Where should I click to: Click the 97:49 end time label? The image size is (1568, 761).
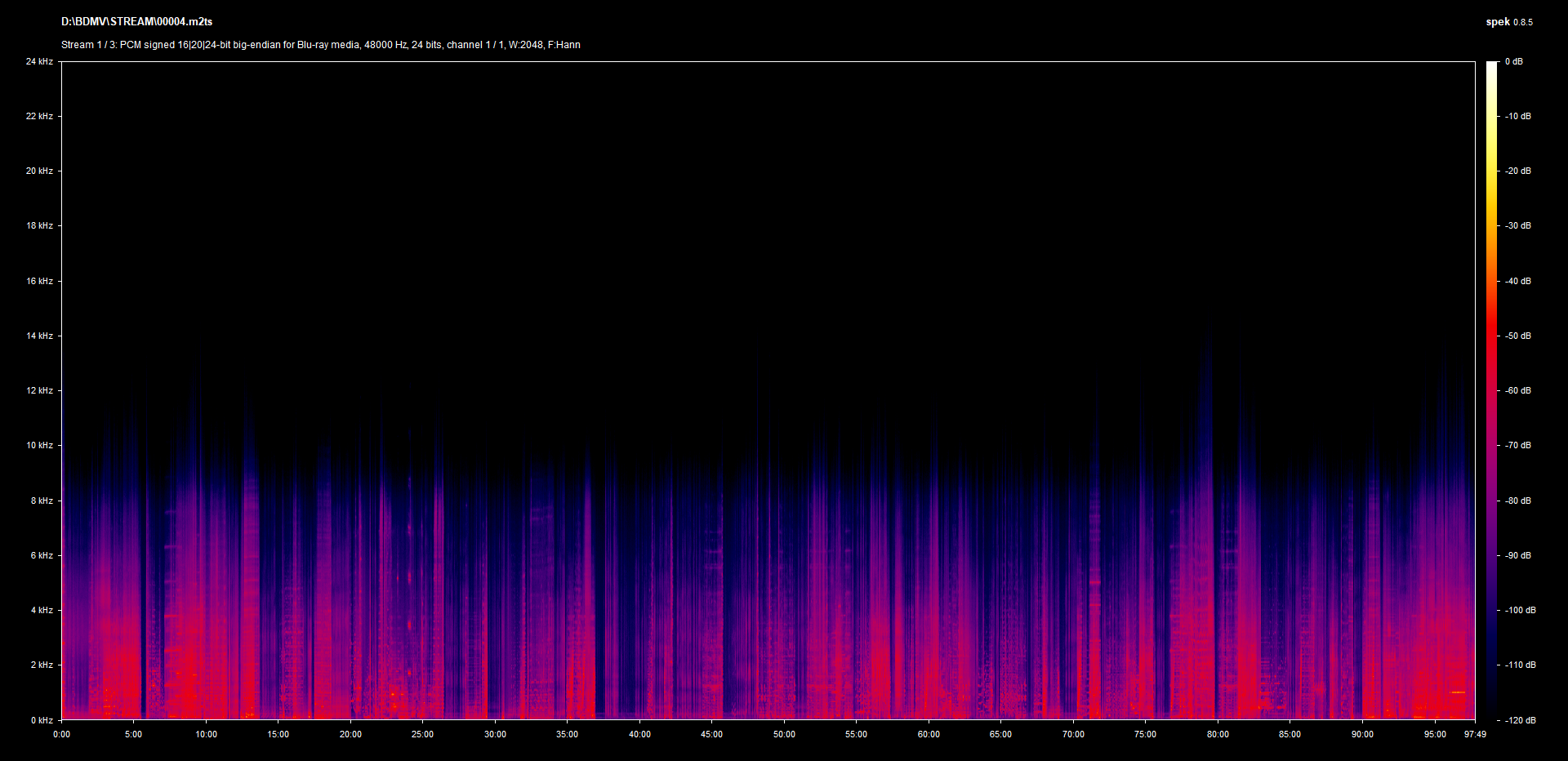point(1475,734)
